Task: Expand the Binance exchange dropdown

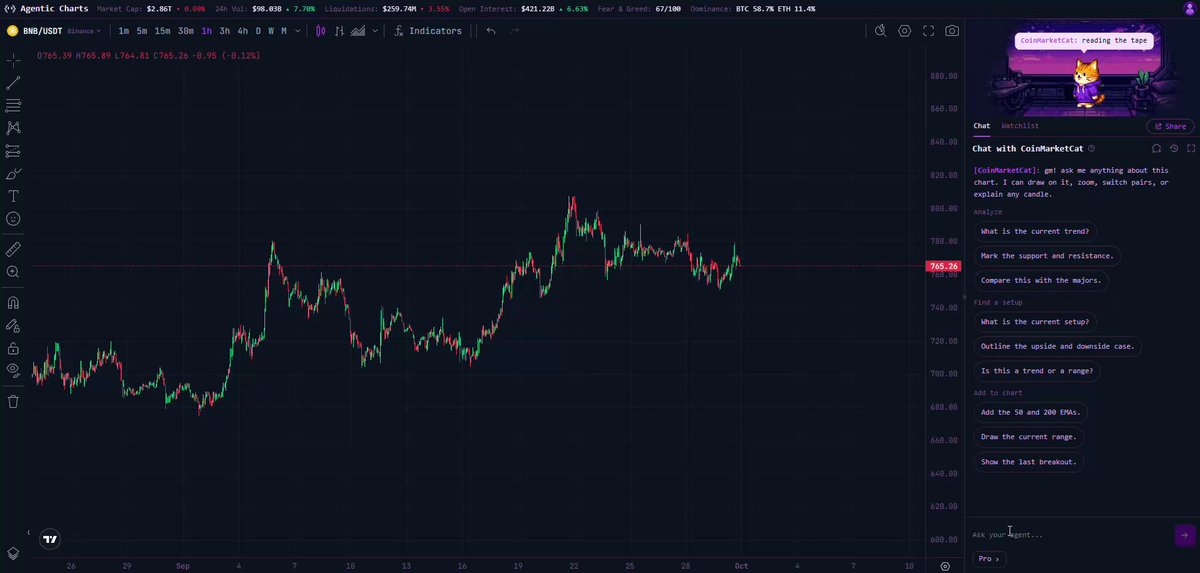Action: pos(84,31)
